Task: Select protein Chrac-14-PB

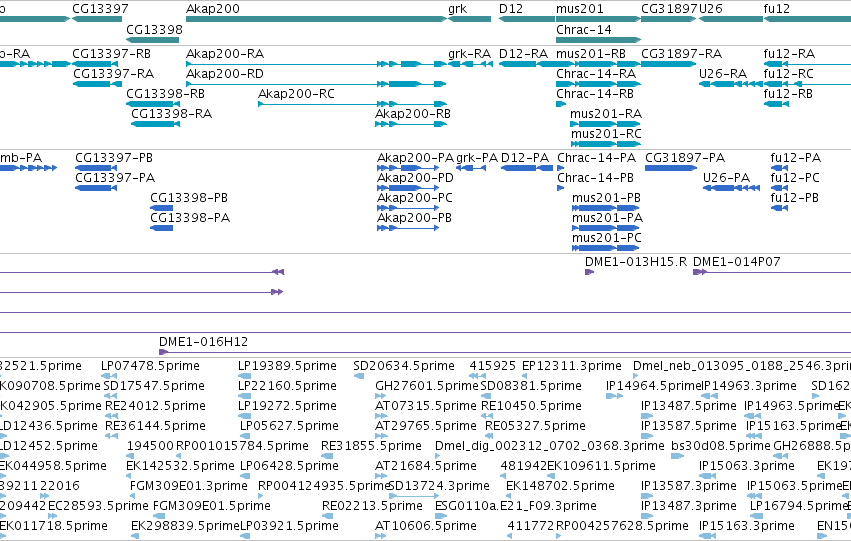Action: [x=561, y=188]
